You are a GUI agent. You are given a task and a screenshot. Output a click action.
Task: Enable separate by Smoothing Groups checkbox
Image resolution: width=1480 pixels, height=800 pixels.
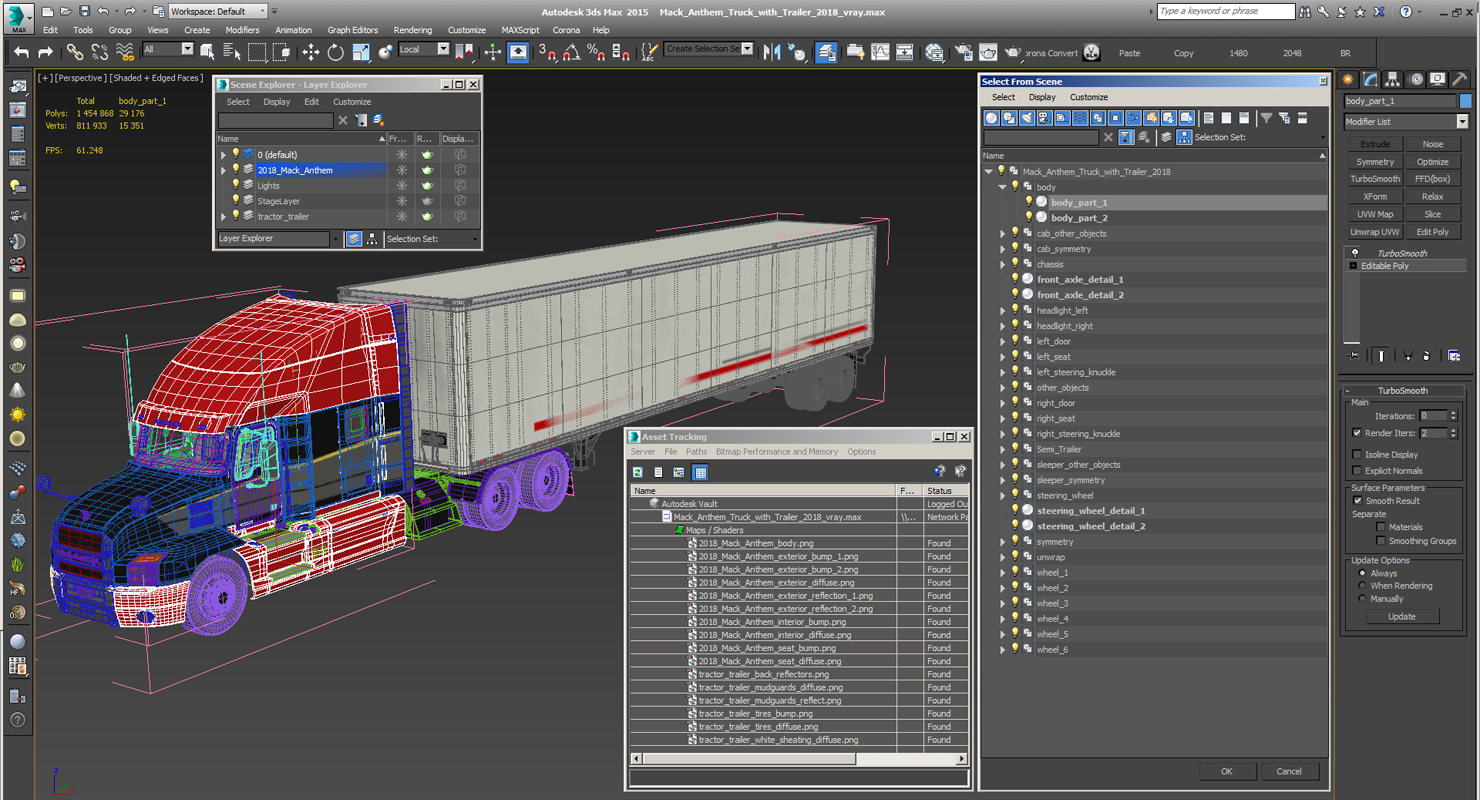1381,541
